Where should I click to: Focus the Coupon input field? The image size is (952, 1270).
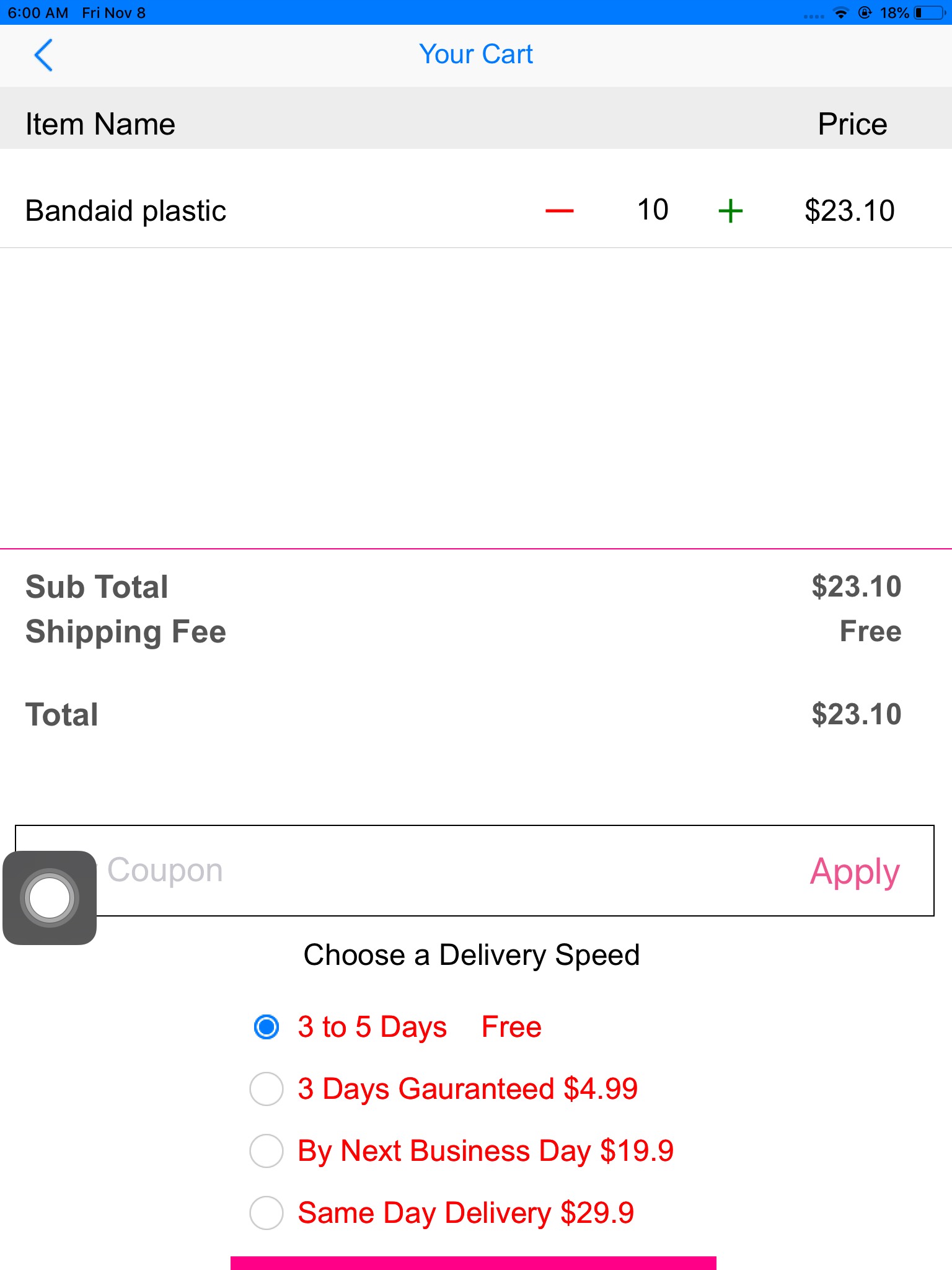434,871
